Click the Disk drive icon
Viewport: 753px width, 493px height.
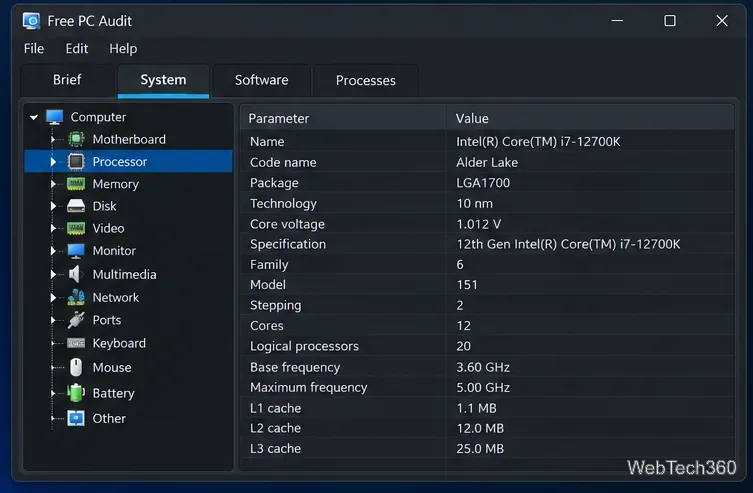click(x=76, y=206)
